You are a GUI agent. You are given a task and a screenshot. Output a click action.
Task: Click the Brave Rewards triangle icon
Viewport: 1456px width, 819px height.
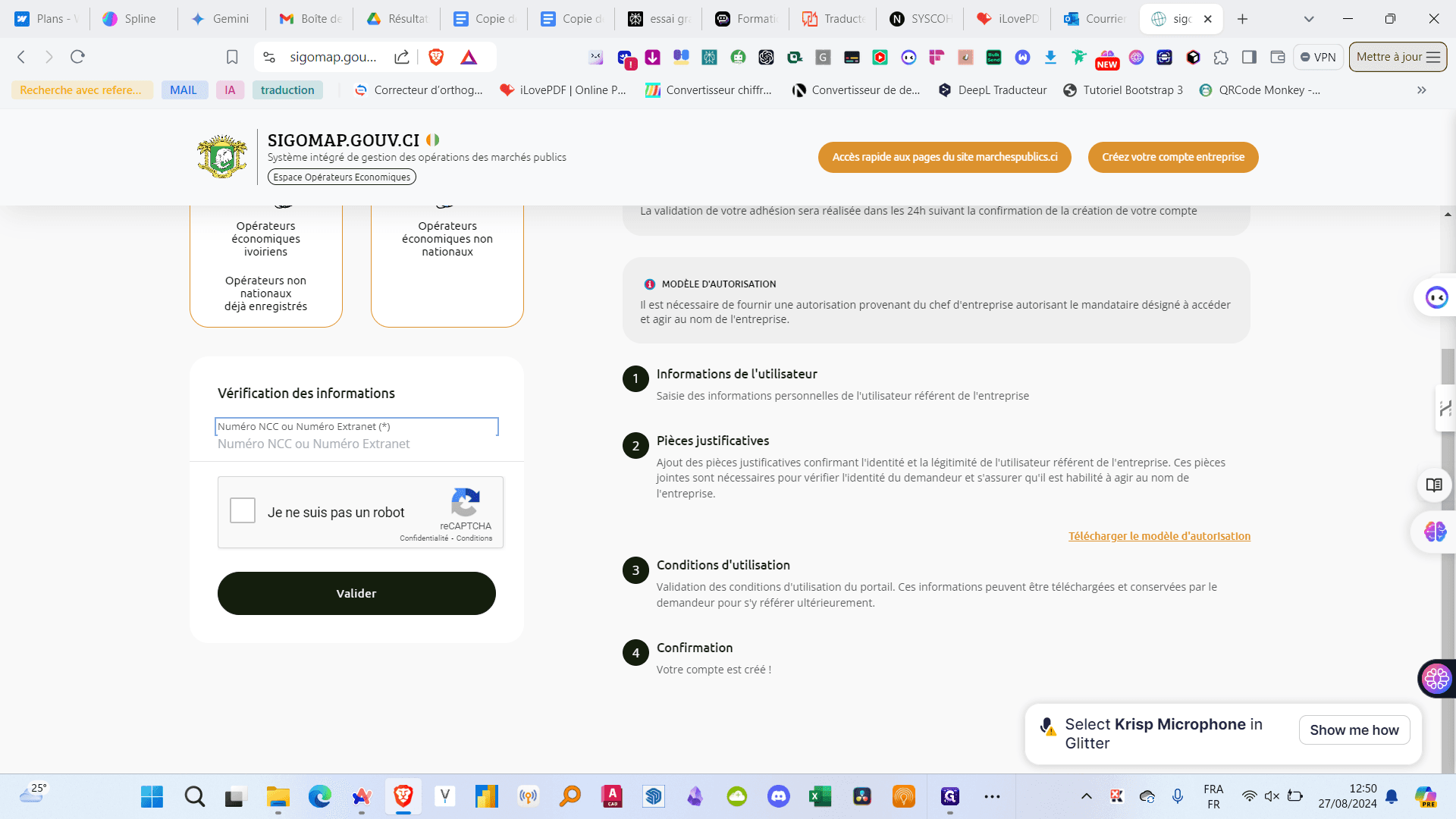click(469, 57)
